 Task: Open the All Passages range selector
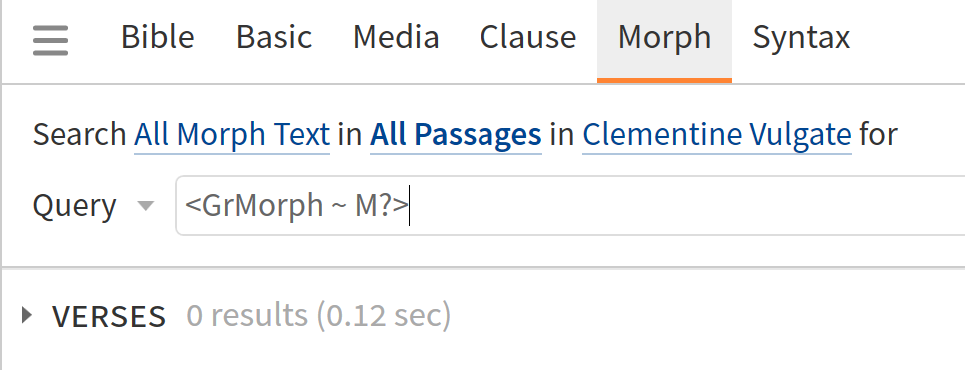click(x=455, y=134)
